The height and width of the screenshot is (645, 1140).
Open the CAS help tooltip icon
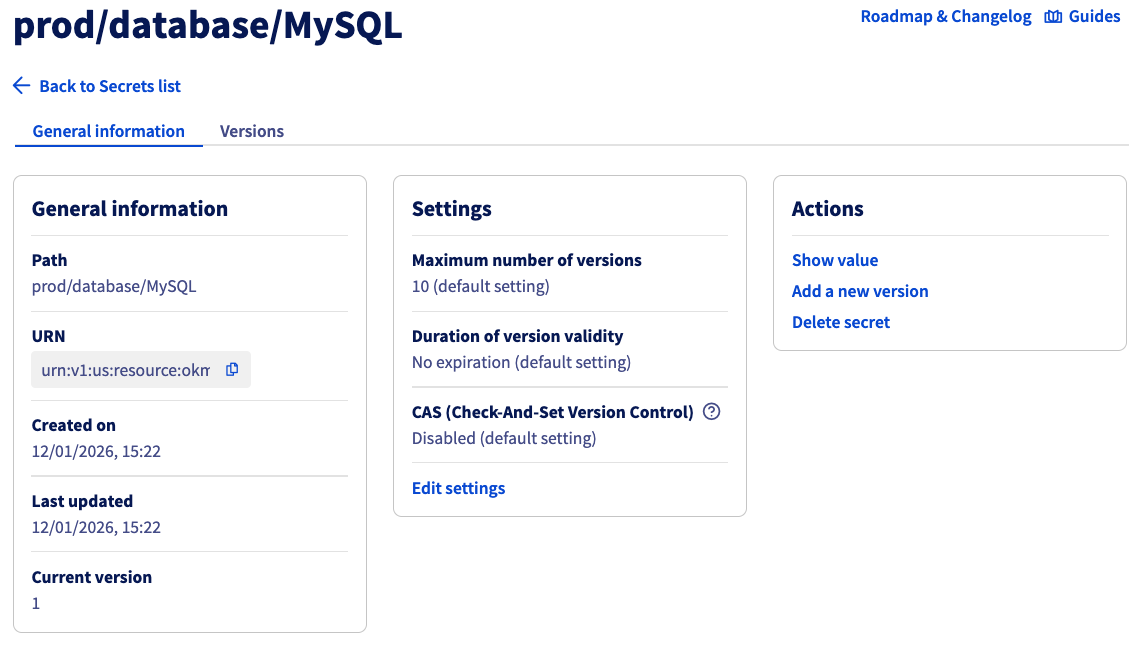coord(712,412)
